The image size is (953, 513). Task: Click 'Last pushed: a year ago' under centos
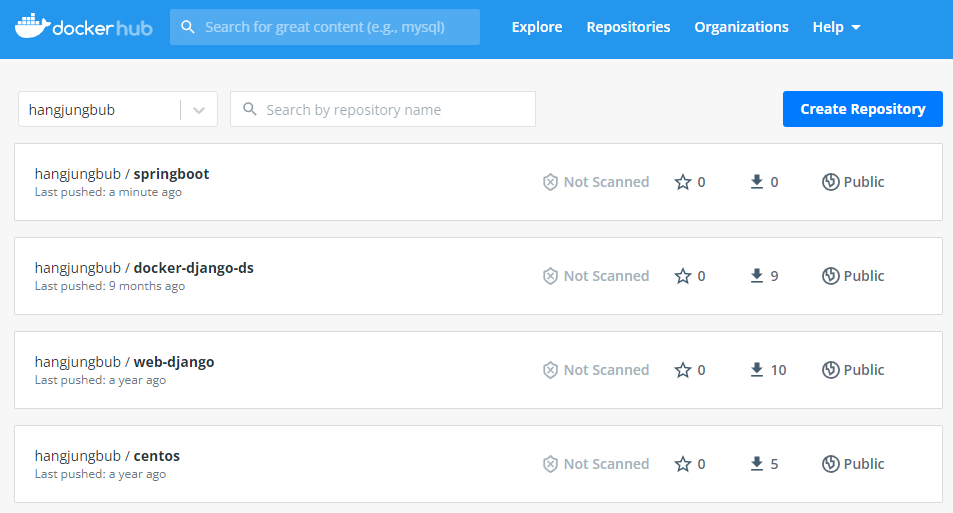100,474
